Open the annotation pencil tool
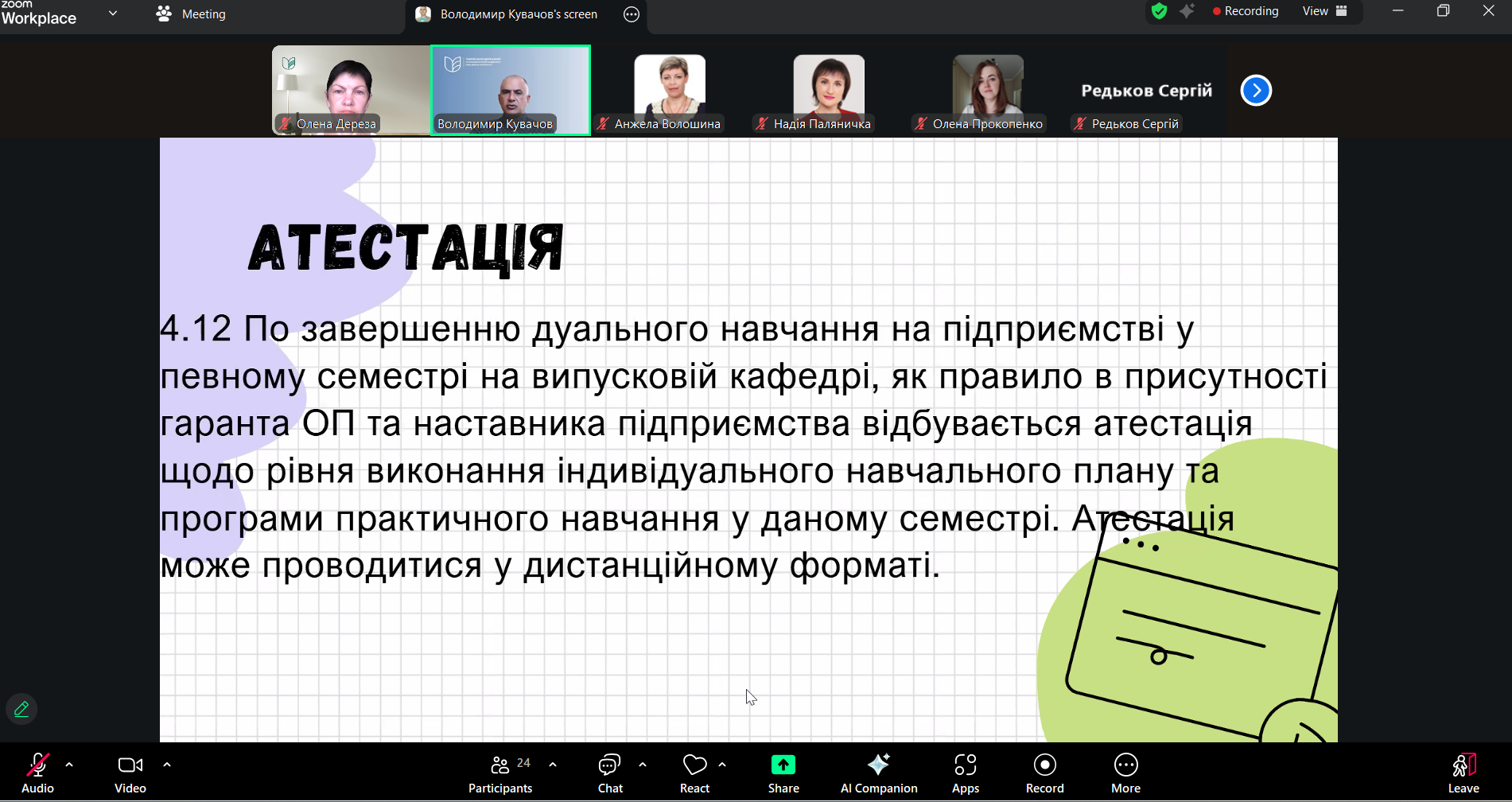Image resolution: width=1512 pixels, height=802 pixels. pyautogui.click(x=21, y=709)
